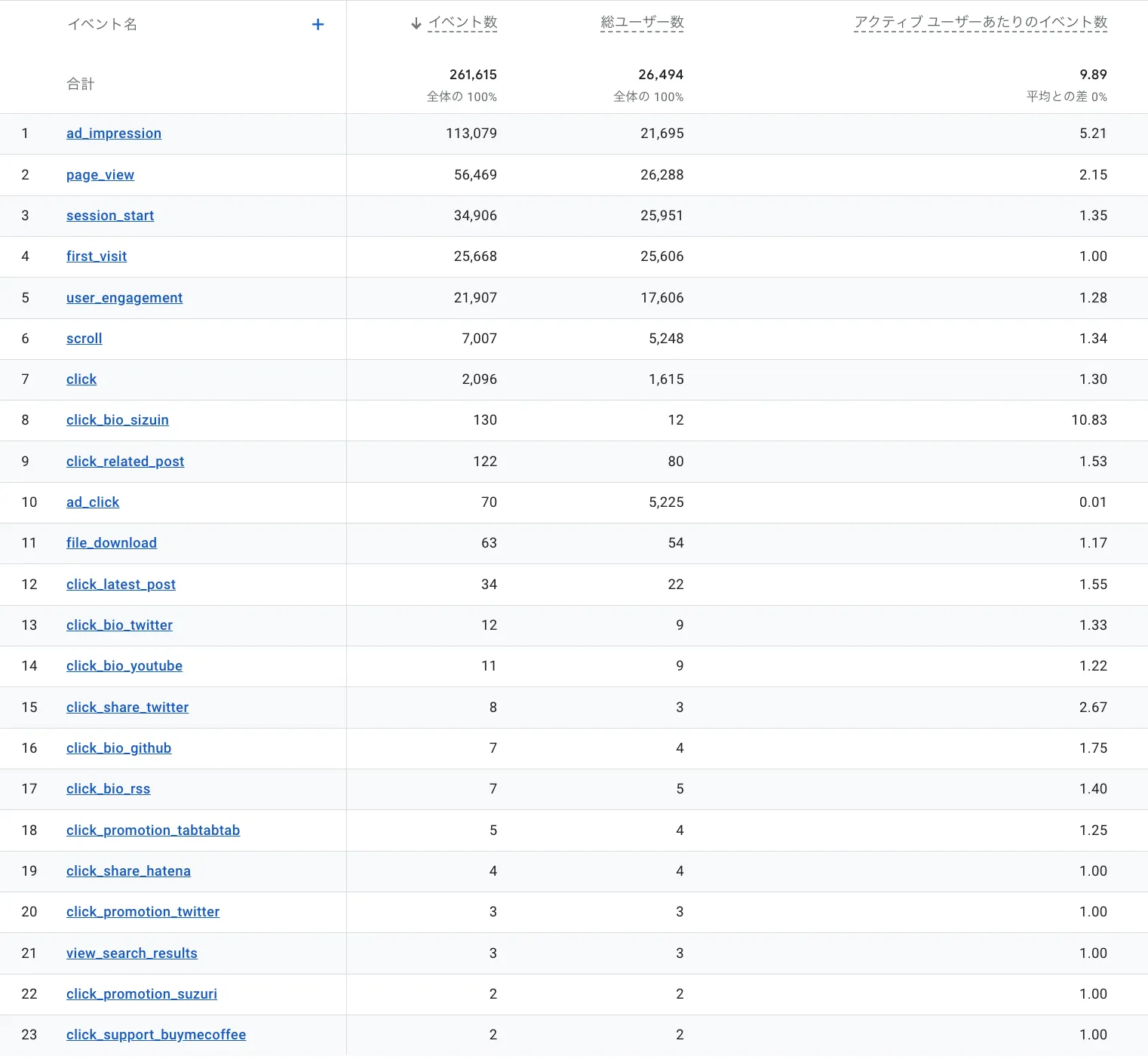Open click_bio_sizuin event
1148x1059 pixels.
[118, 420]
